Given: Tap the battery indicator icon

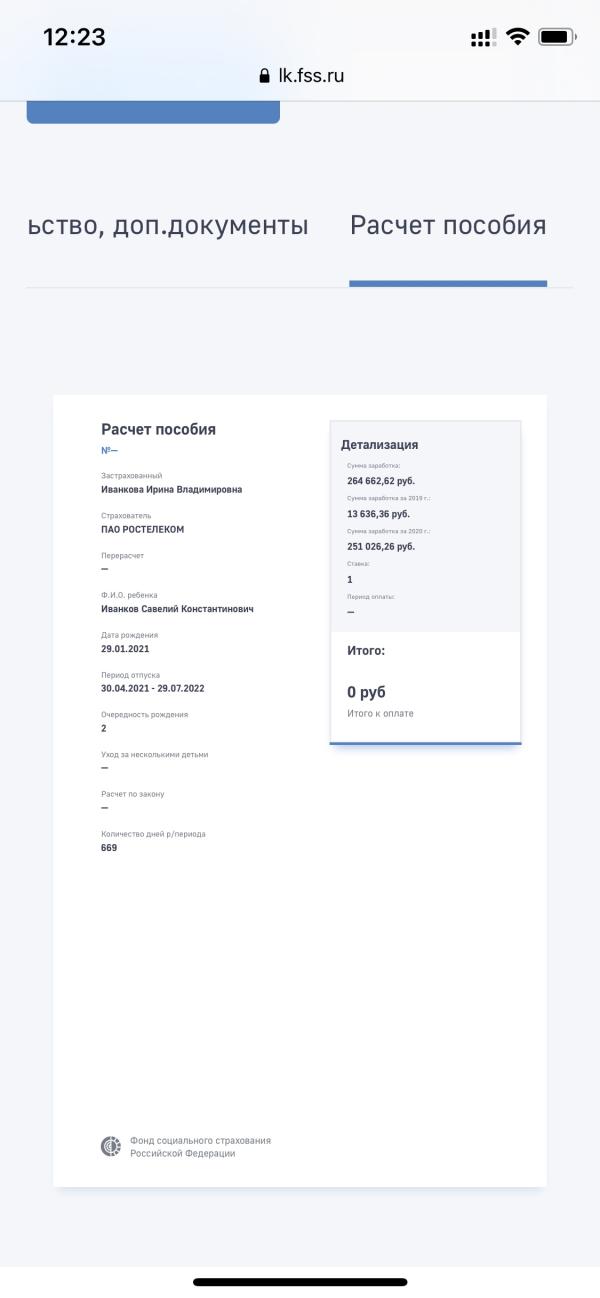Looking at the screenshot, I should 557,37.
